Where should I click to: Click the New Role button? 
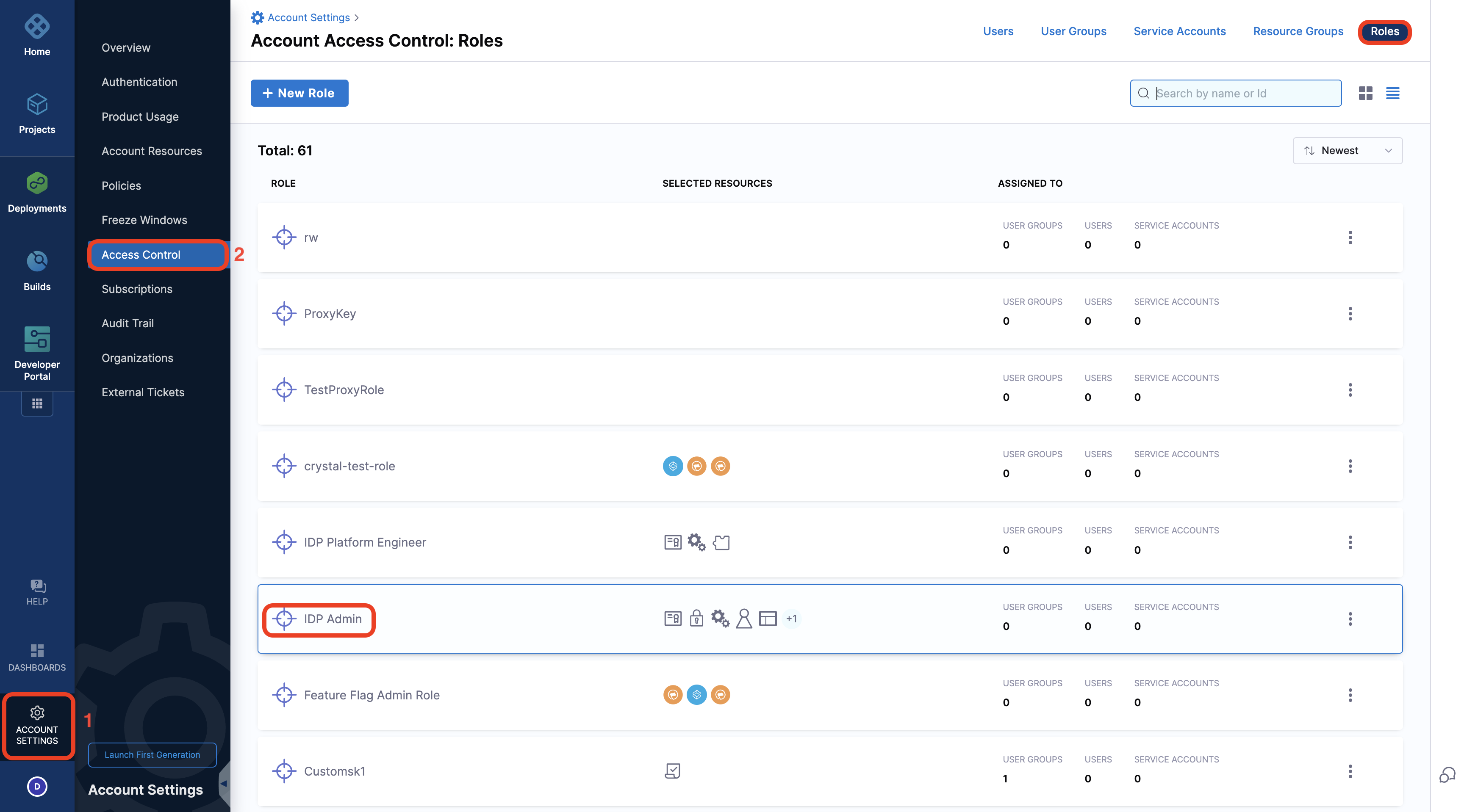click(x=299, y=93)
